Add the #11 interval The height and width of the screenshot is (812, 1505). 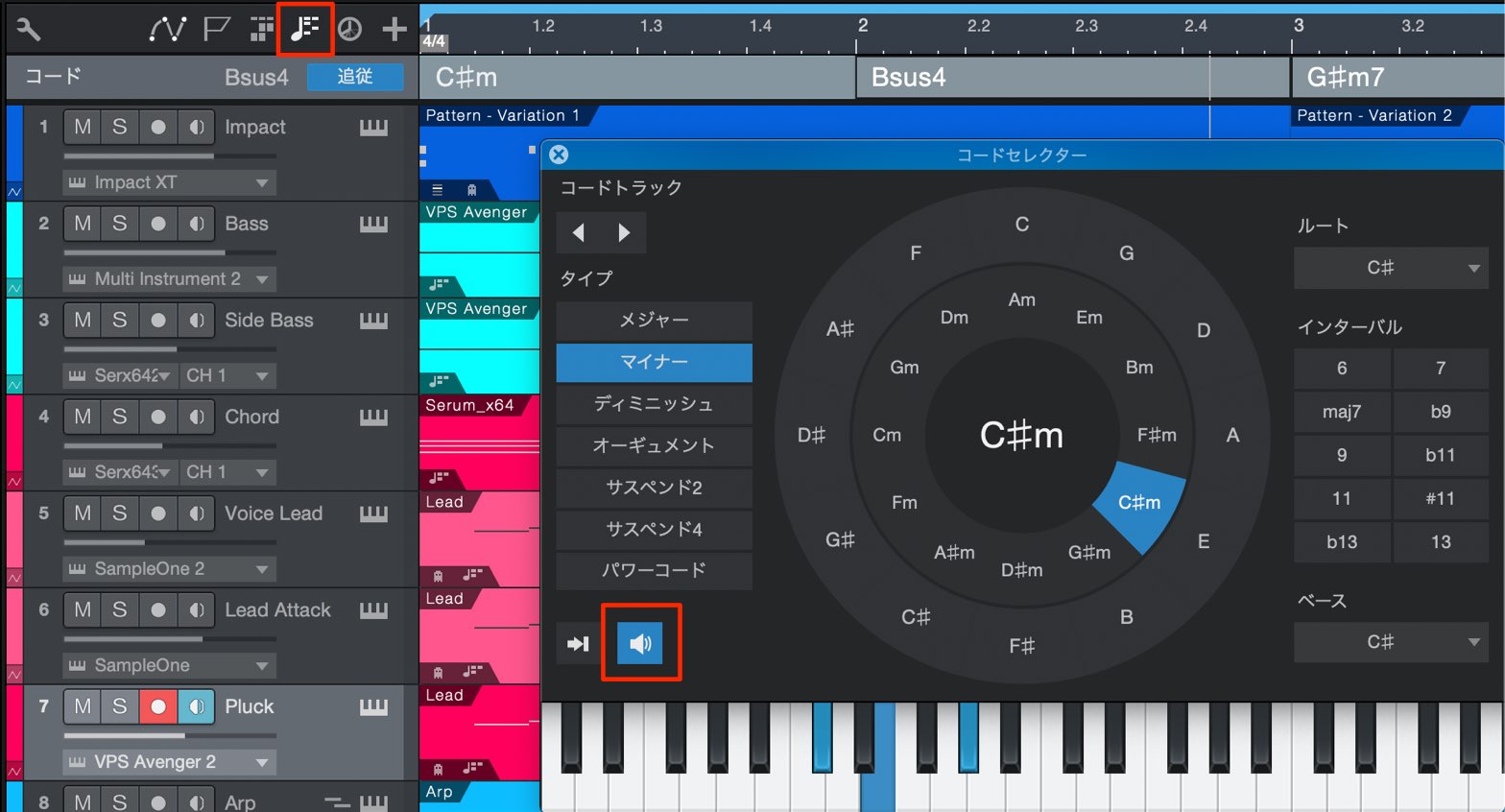point(1441,498)
